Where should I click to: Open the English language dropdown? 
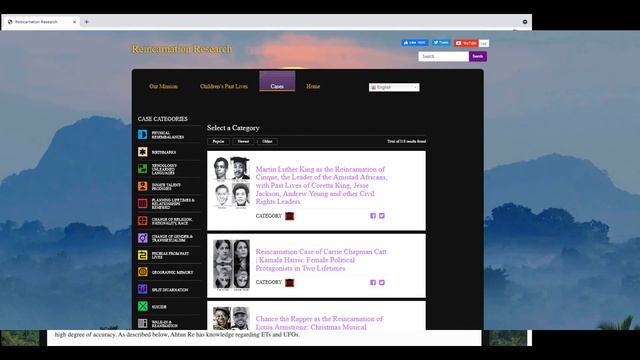394,87
